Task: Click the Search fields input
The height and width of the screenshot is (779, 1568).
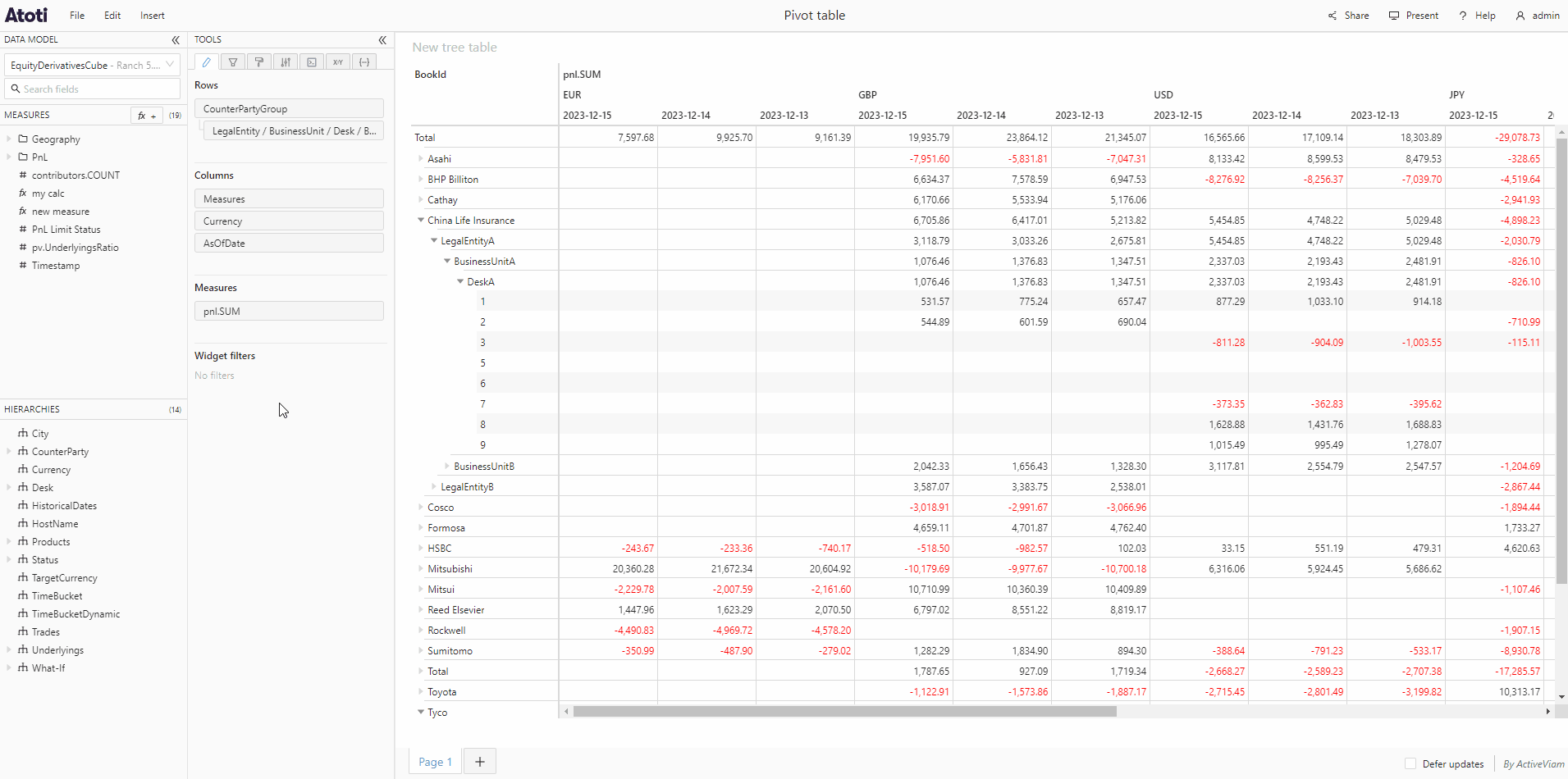Action: (93, 89)
